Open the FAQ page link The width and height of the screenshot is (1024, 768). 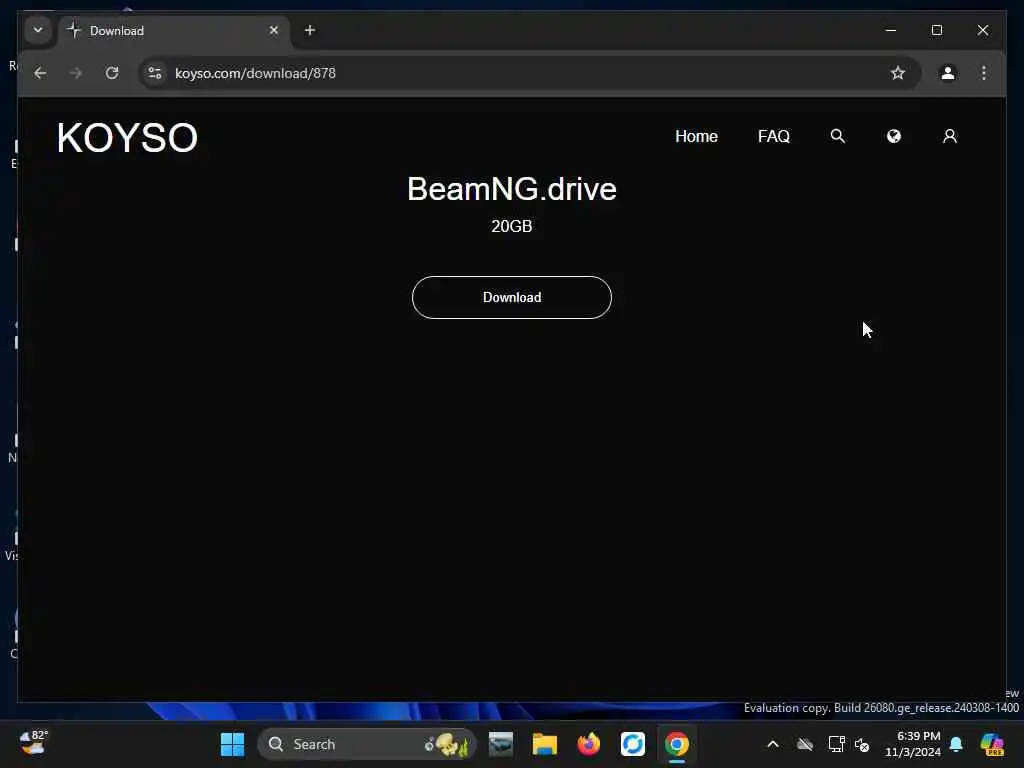click(x=774, y=136)
